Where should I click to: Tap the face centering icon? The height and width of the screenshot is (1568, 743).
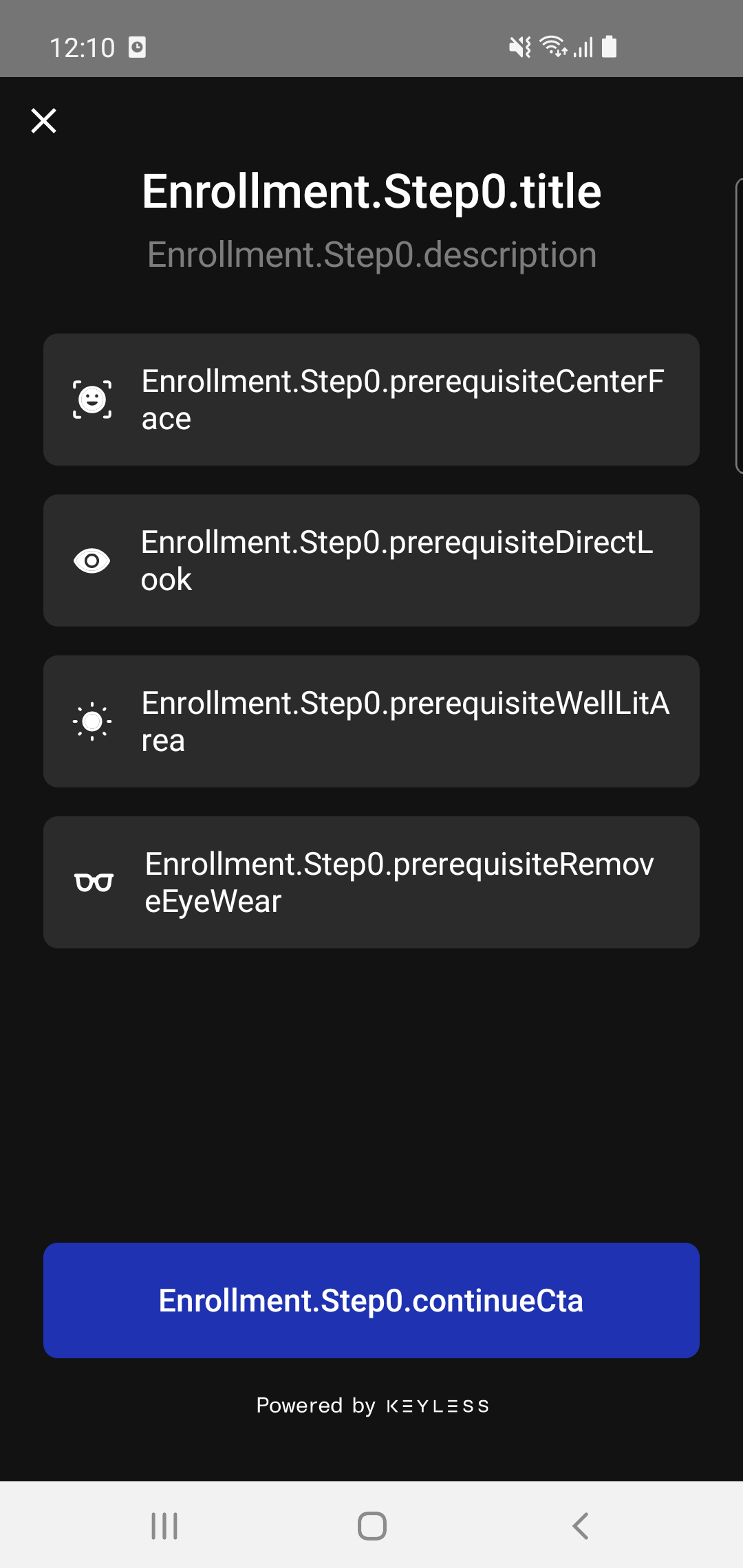(92, 400)
